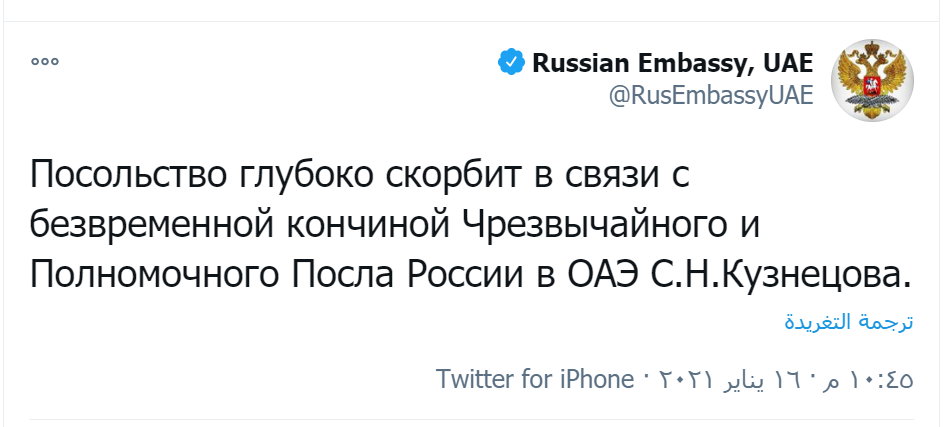Open the Twitter for iPhone source link
The height and width of the screenshot is (427, 947).
tap(535, 381)
